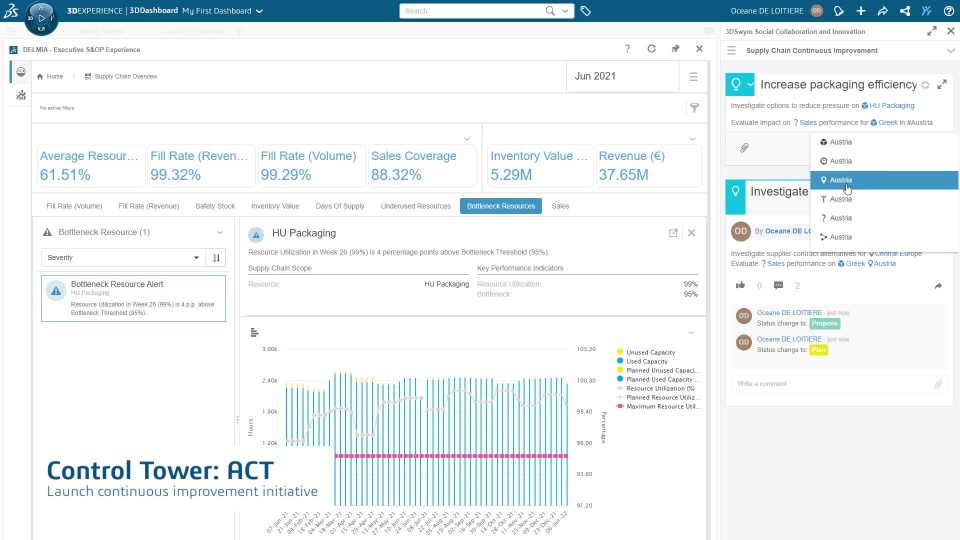
Task: Choose the first Austria suggestion in the list
Action: pos(884,142)
